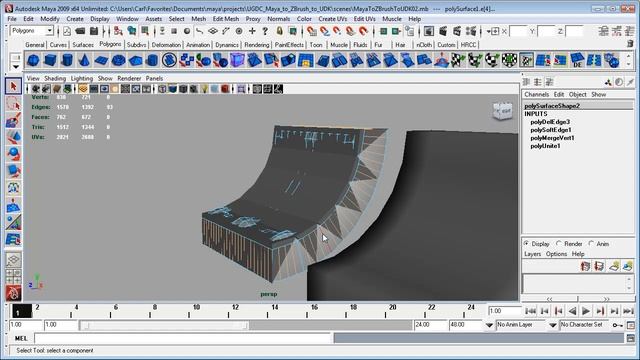Open animation preferences icon beside key icon
The image size is (640, 360).
point(631,325)
